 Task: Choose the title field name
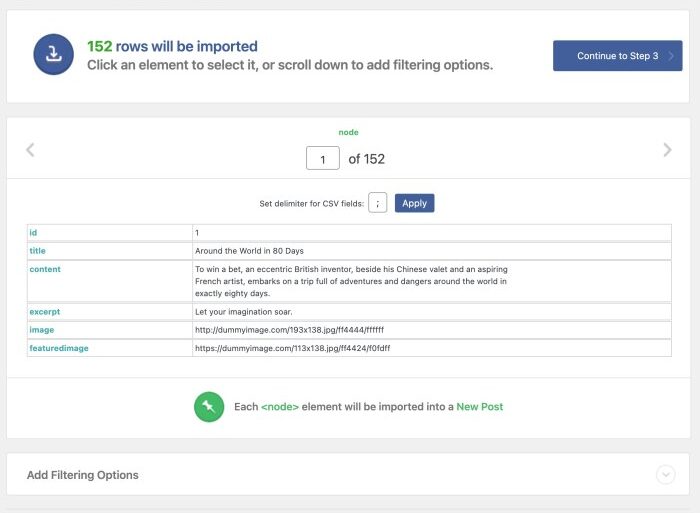tap(38, 251)
